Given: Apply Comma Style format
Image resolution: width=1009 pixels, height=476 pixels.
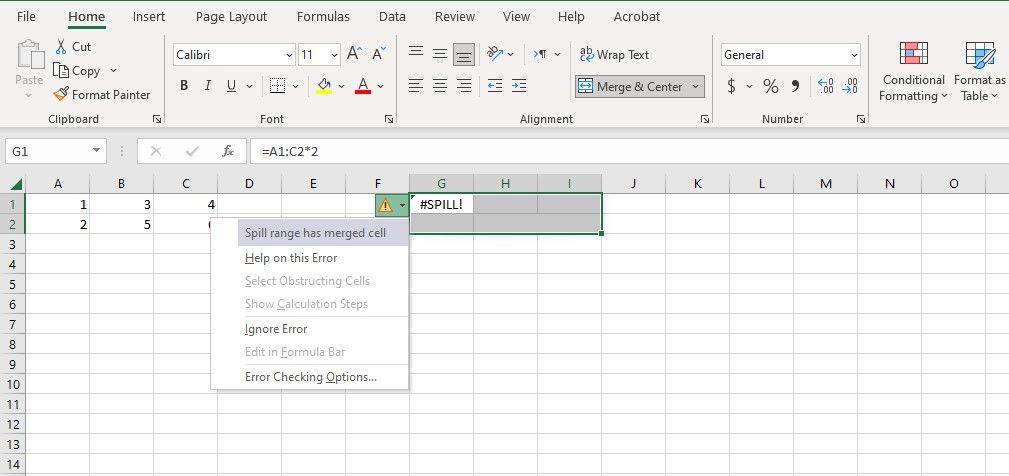Looking at the screenshot, I should pyautogui.click(x=795, y=86).
